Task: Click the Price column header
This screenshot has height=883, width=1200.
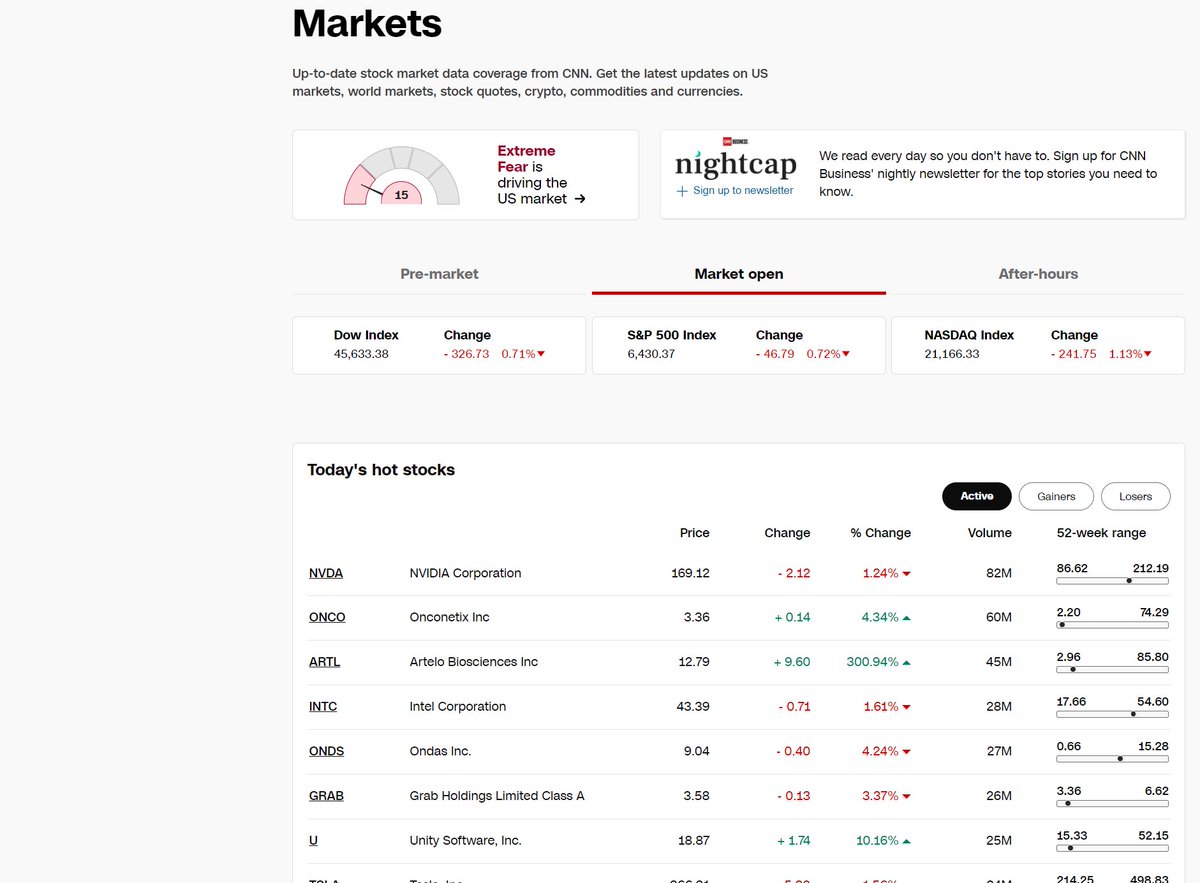Action: tap(695, 533)
